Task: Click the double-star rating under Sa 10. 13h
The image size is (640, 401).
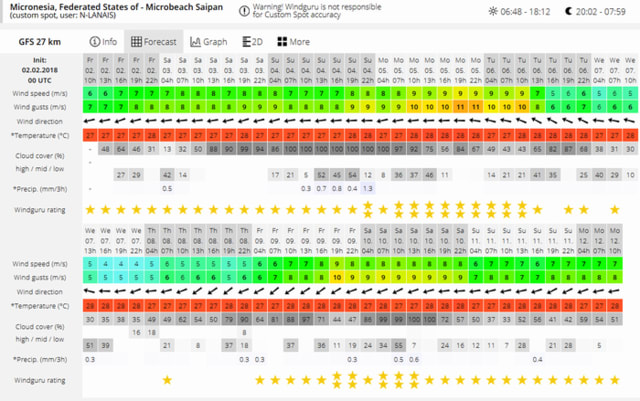Action: pos(413,380)
